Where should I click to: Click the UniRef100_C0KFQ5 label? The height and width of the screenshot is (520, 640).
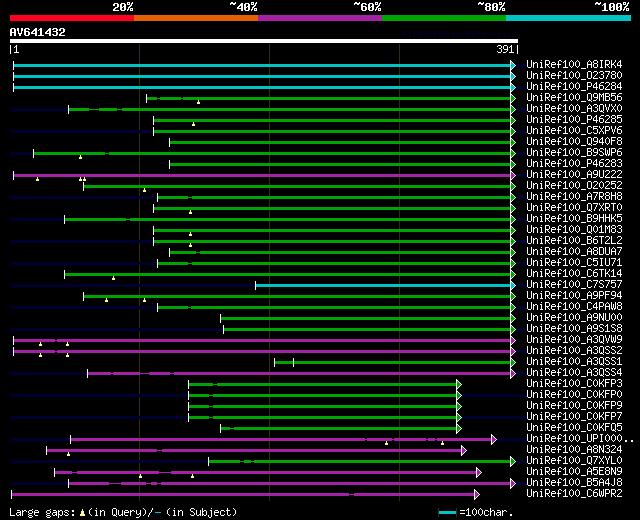[x=574, y=428]
